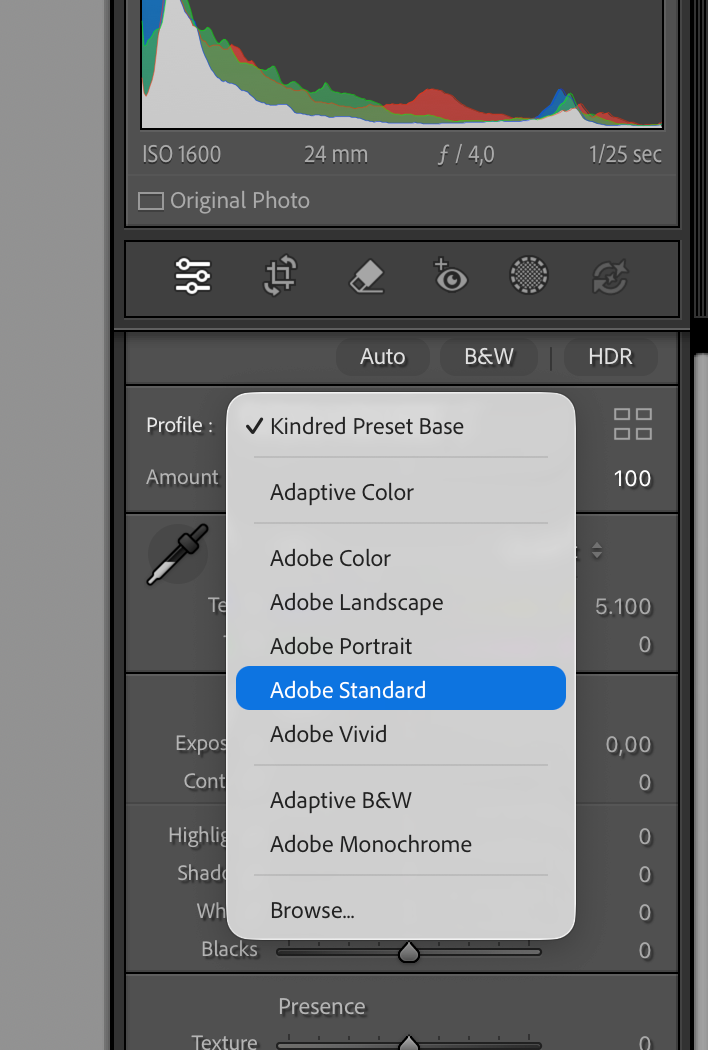The image size is (708, 1050).
Task: Choose Adobe Color profile
Action: pyautogui.click(x=401, y=558)
